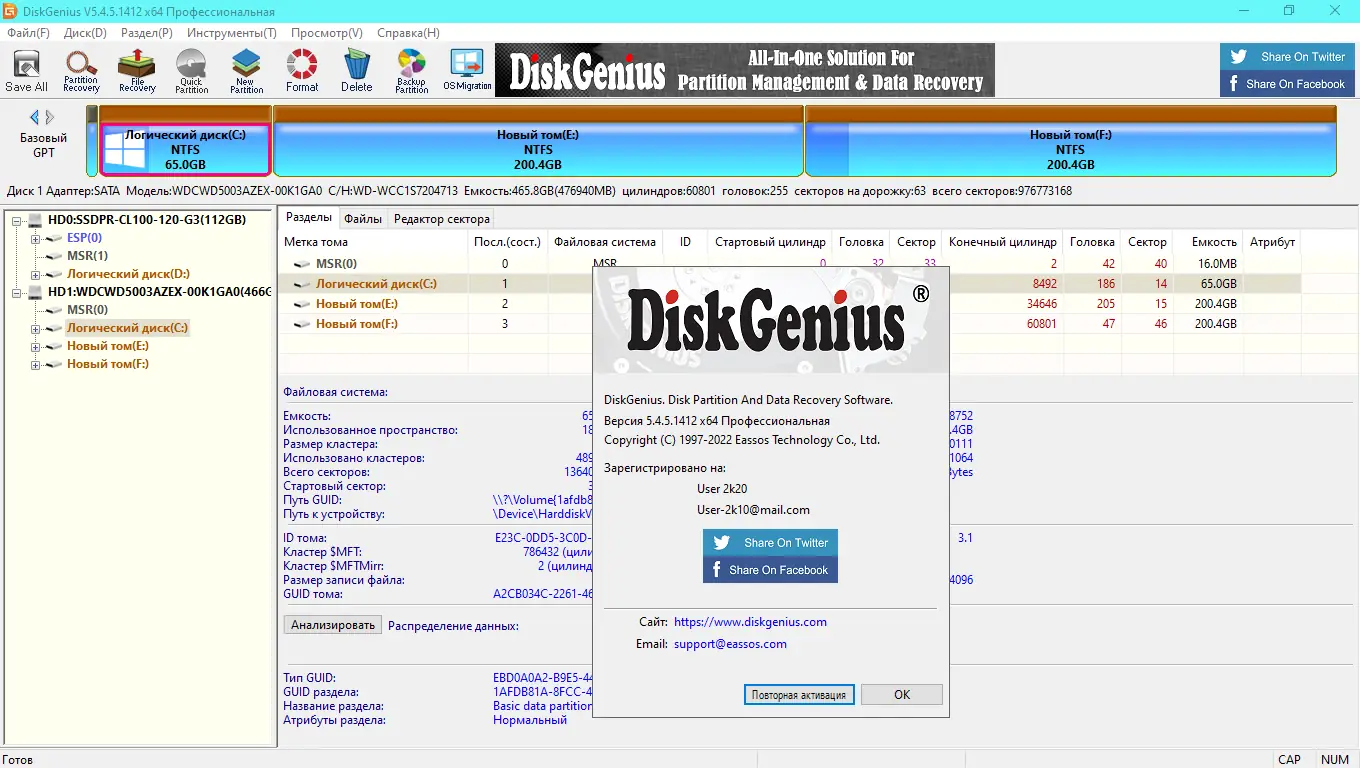This screenshot has width=1360, height=768.
Task: Click the Format toolbar icon
Action: click(x=301, y=71)
